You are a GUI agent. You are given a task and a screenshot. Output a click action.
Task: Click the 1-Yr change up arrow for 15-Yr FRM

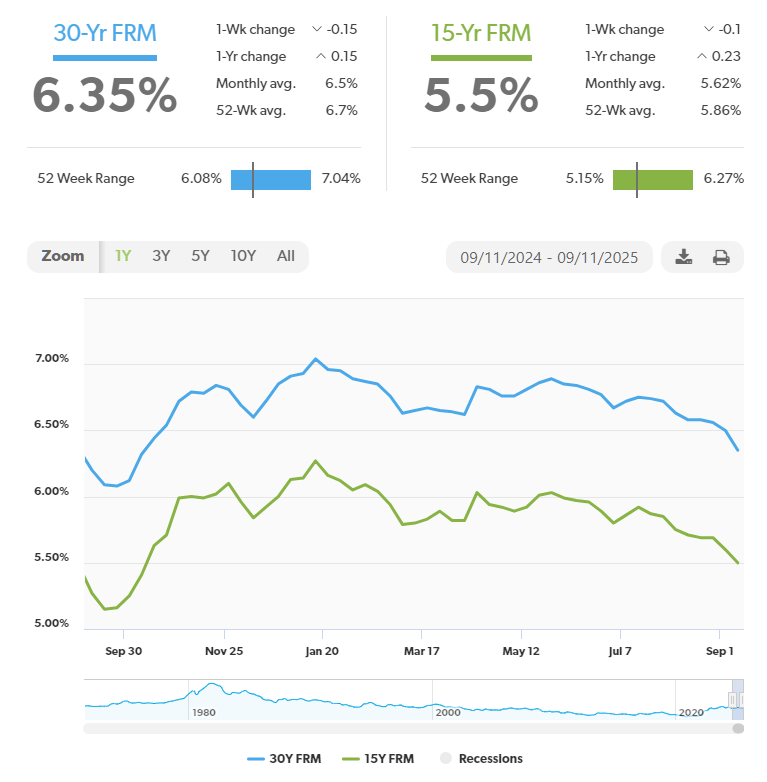tap(701, 57)
